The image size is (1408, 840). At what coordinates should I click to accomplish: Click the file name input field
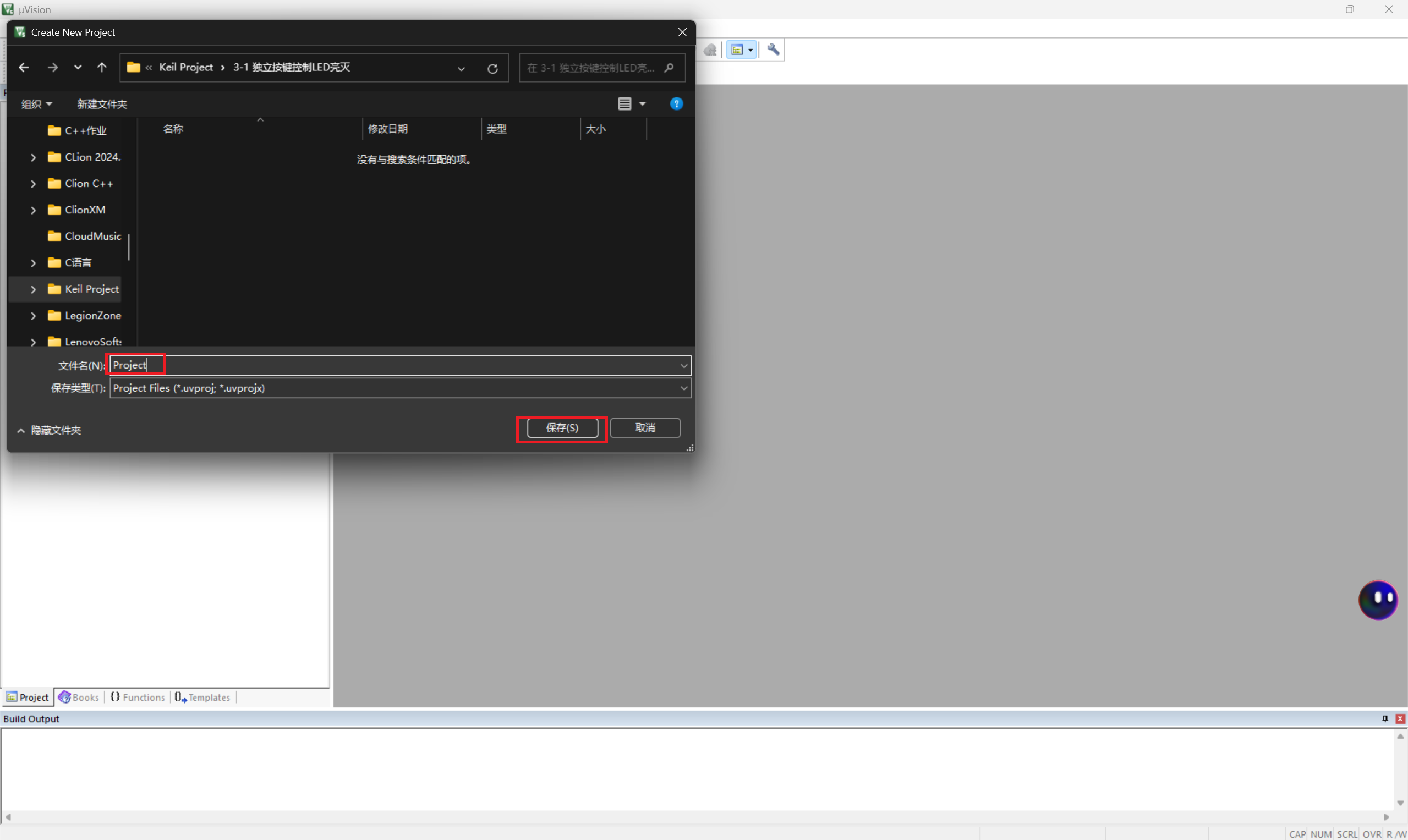(396, 366)
